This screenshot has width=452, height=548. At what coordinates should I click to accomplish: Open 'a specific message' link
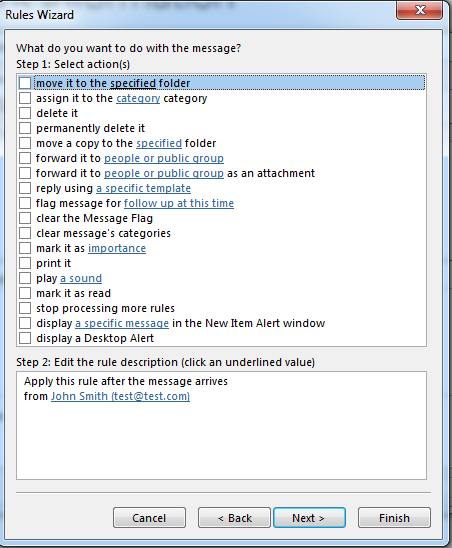122,323
